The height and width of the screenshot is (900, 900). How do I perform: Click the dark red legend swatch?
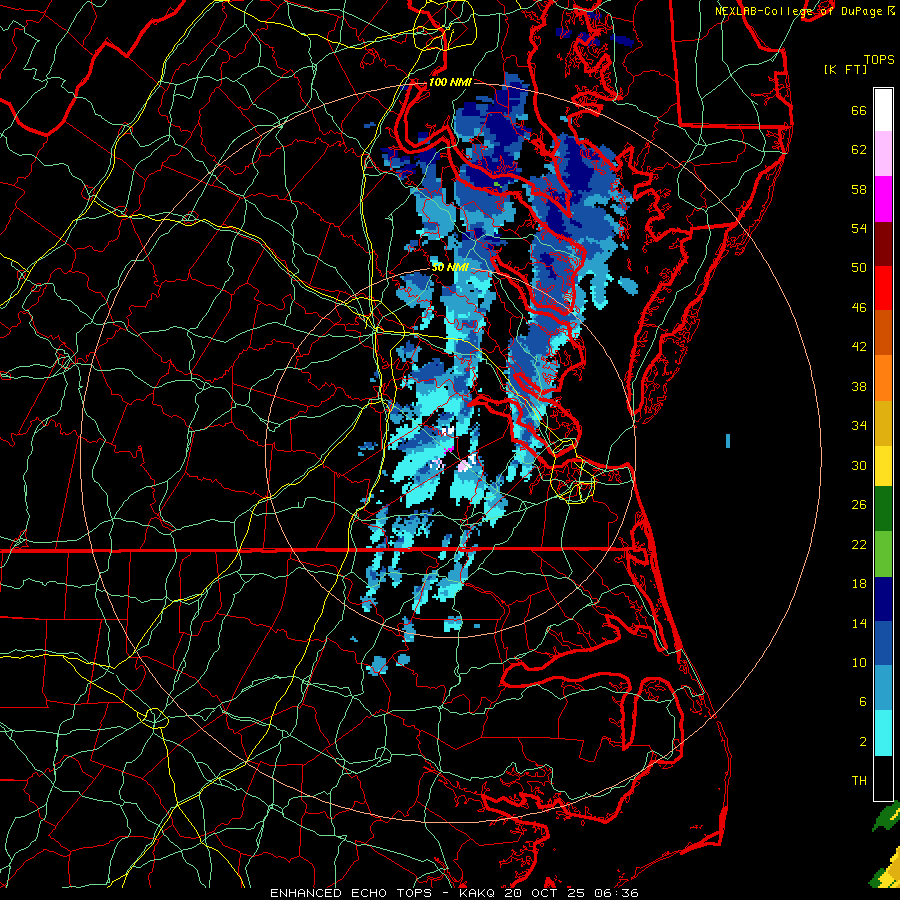[x=883, y=243]
